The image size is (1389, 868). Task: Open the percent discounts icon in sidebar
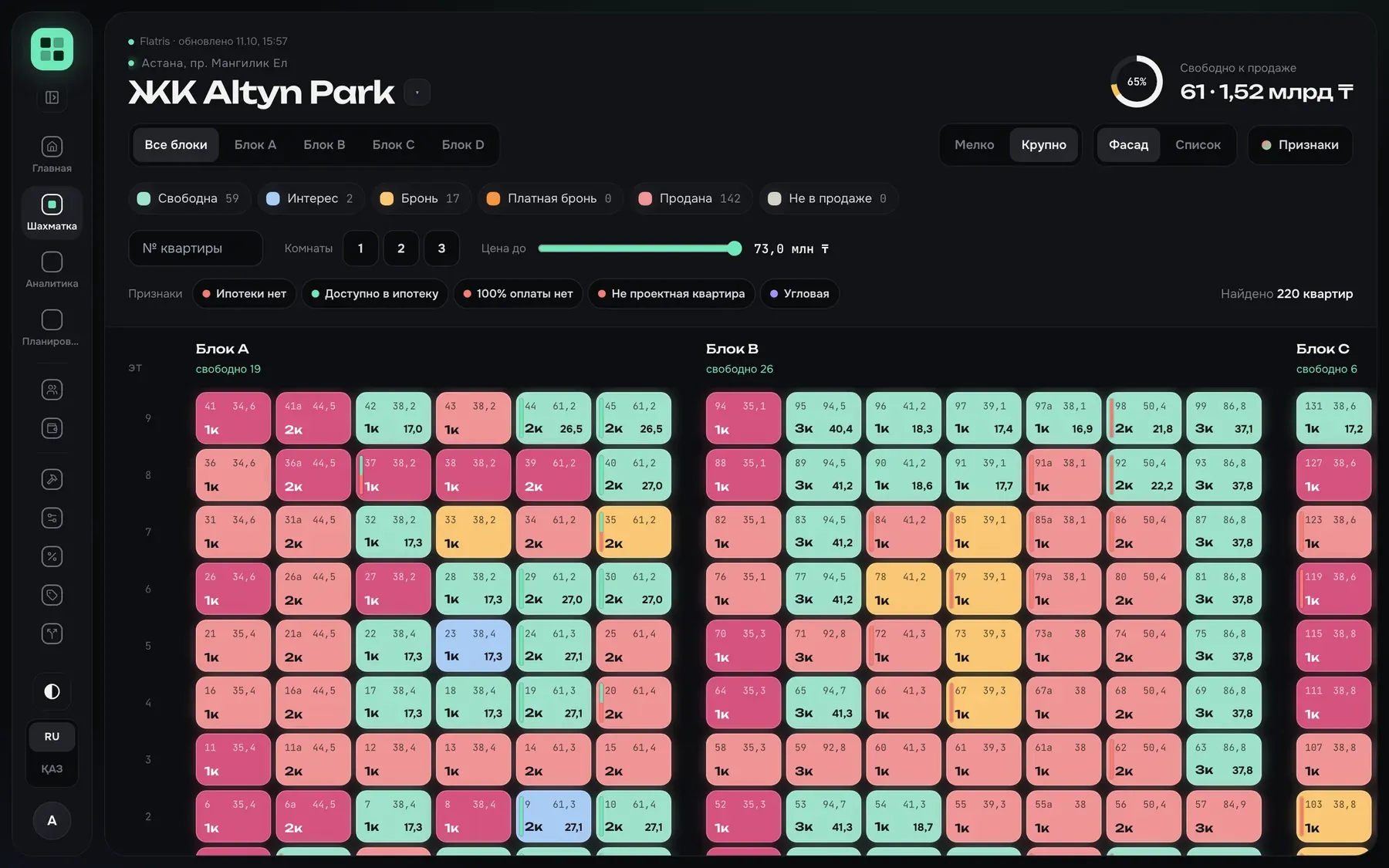coord(52,556)
